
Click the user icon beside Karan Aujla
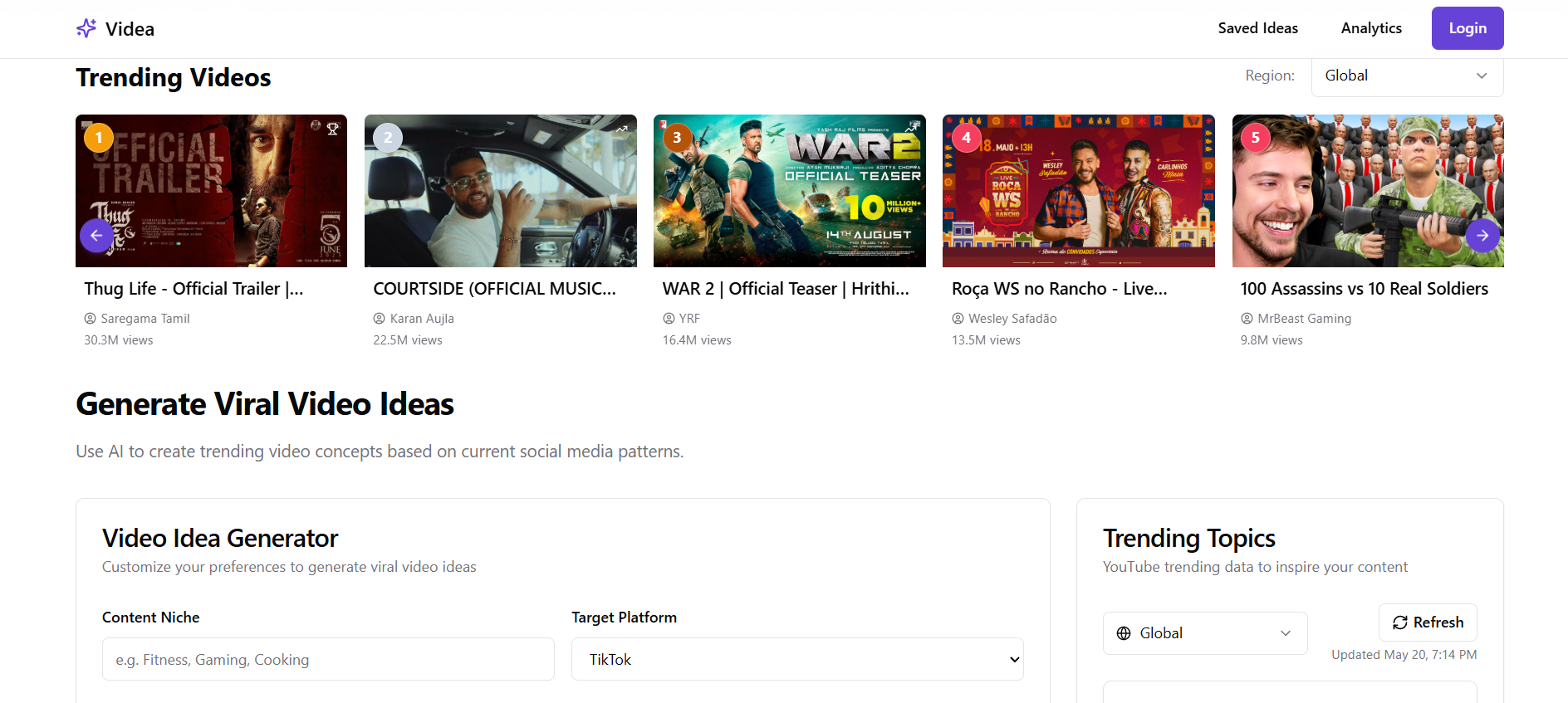point(379,319)
